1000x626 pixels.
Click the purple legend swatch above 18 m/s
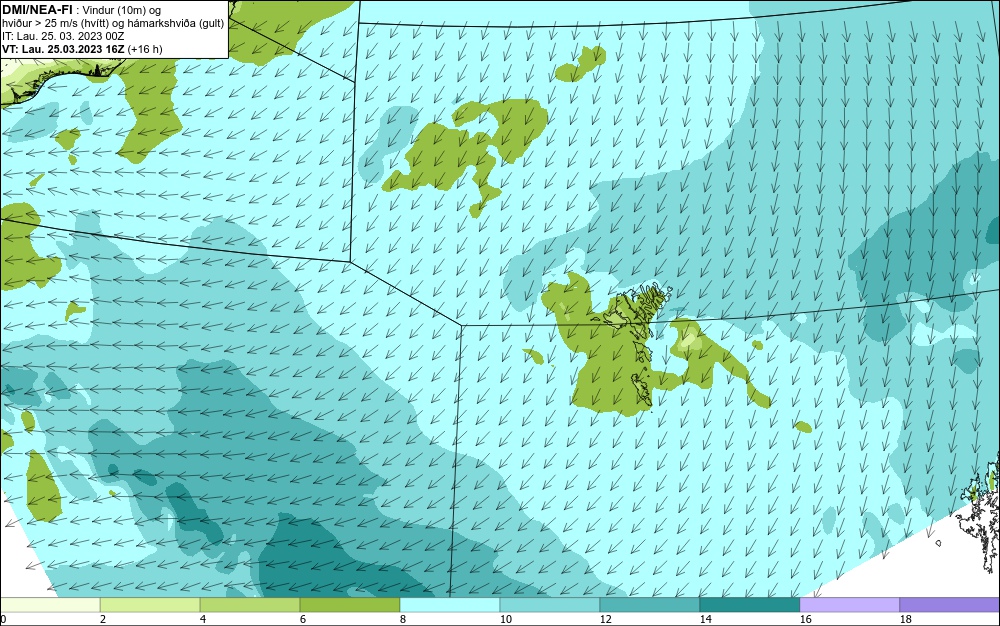pyautogui.click(x=950, y=604)
